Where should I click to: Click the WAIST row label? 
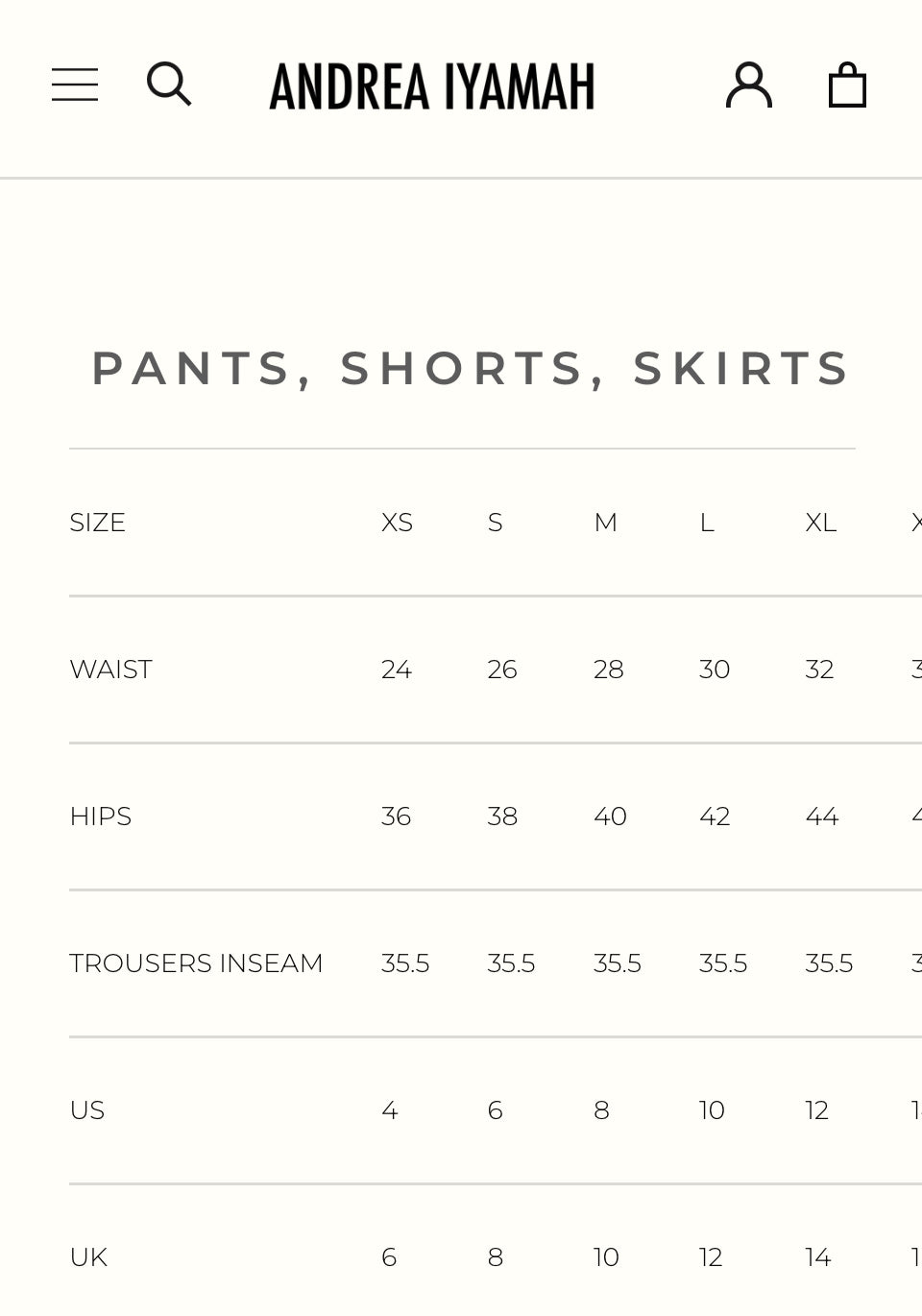(110, 670)
